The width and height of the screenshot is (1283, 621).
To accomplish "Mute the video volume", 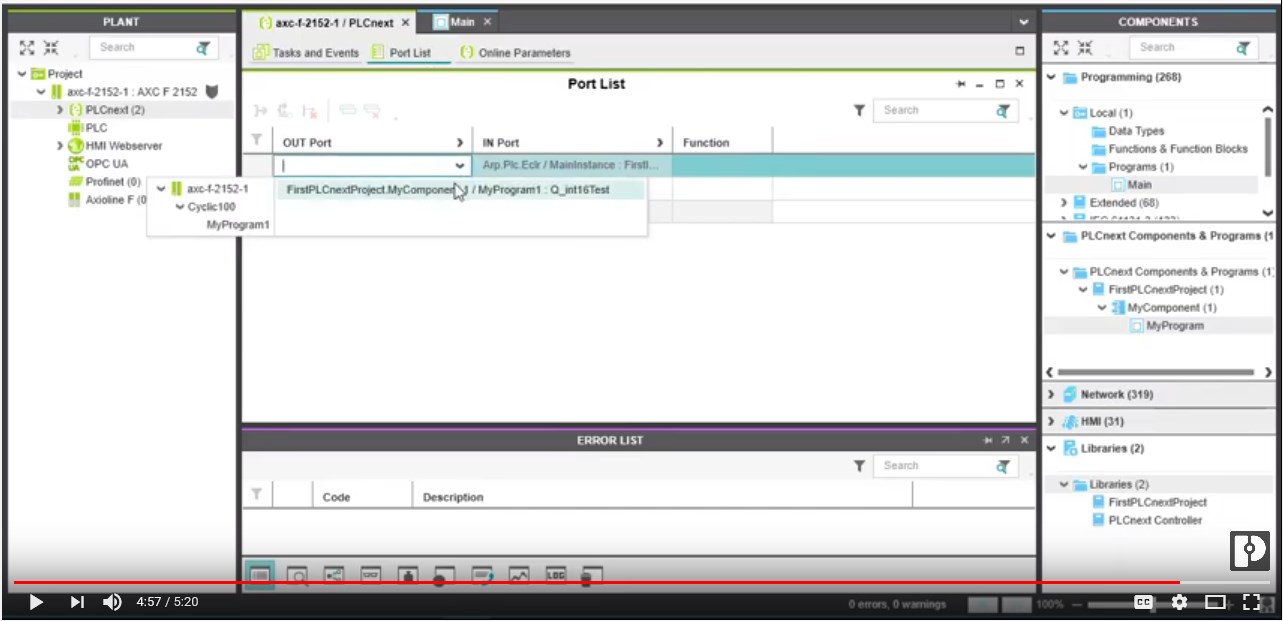I will click(x=112, y=602).
